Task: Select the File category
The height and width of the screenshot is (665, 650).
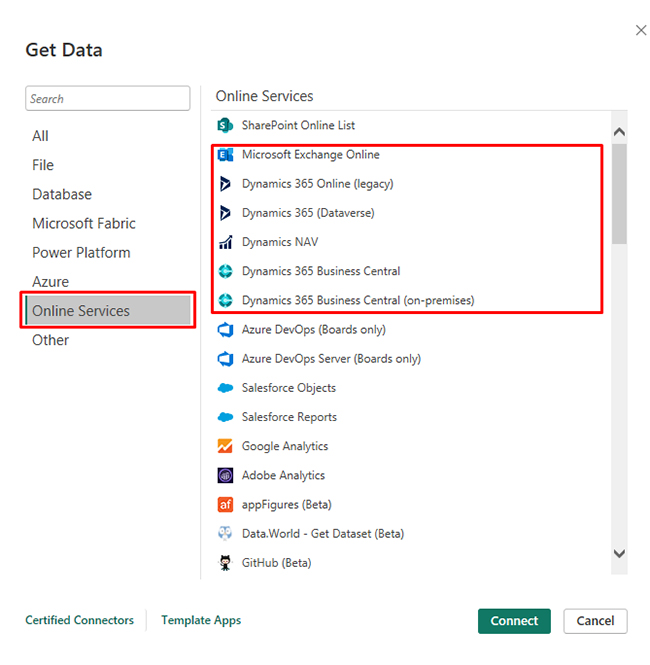Action: click(43, 165)
